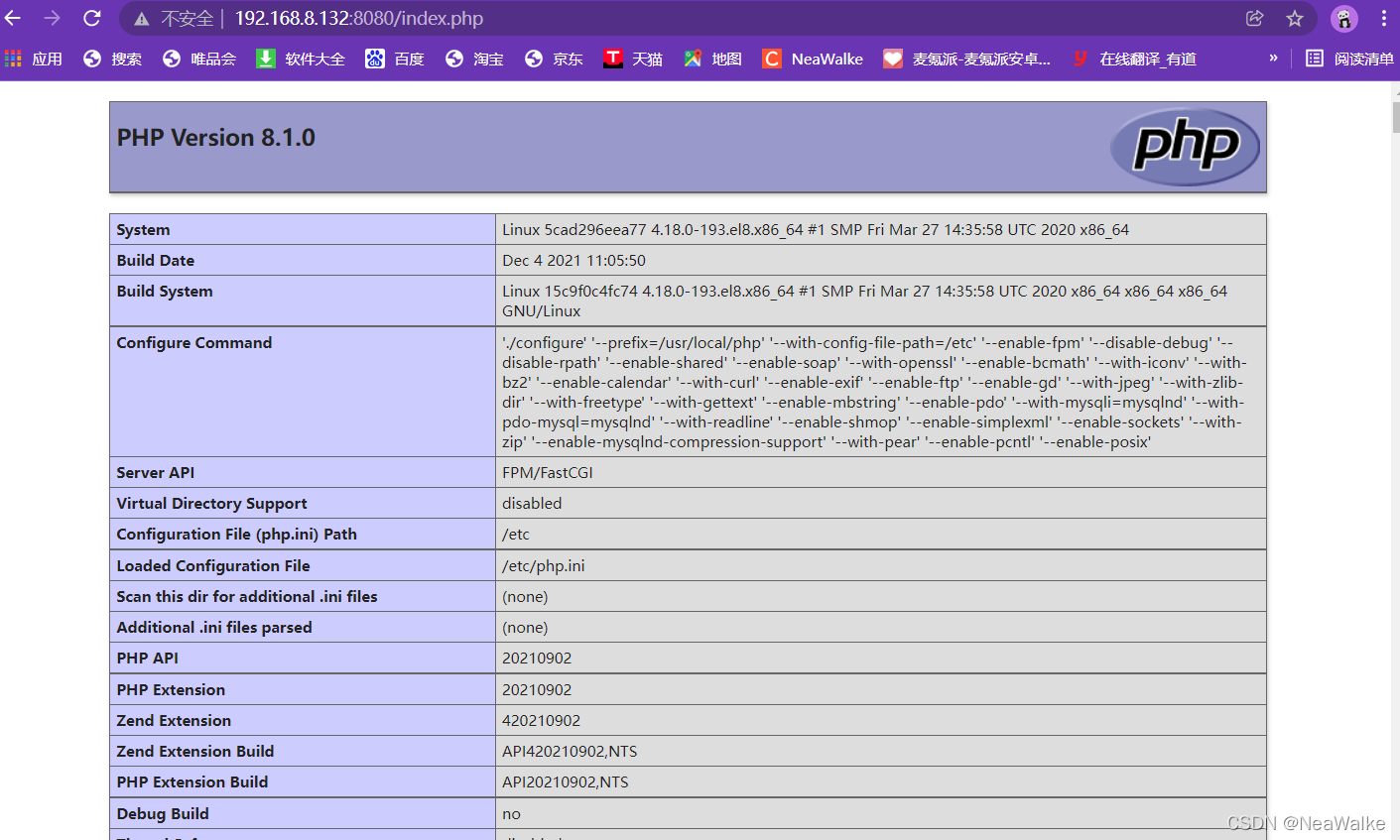The image size is (1400, 840).
Task: Open the profile avatar menu
Action: point(1344,18)
